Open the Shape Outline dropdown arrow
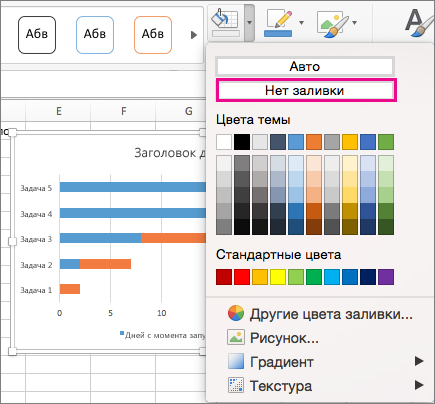Image resolution: width=435 pixels, height=404 pixels. (301, 23)
